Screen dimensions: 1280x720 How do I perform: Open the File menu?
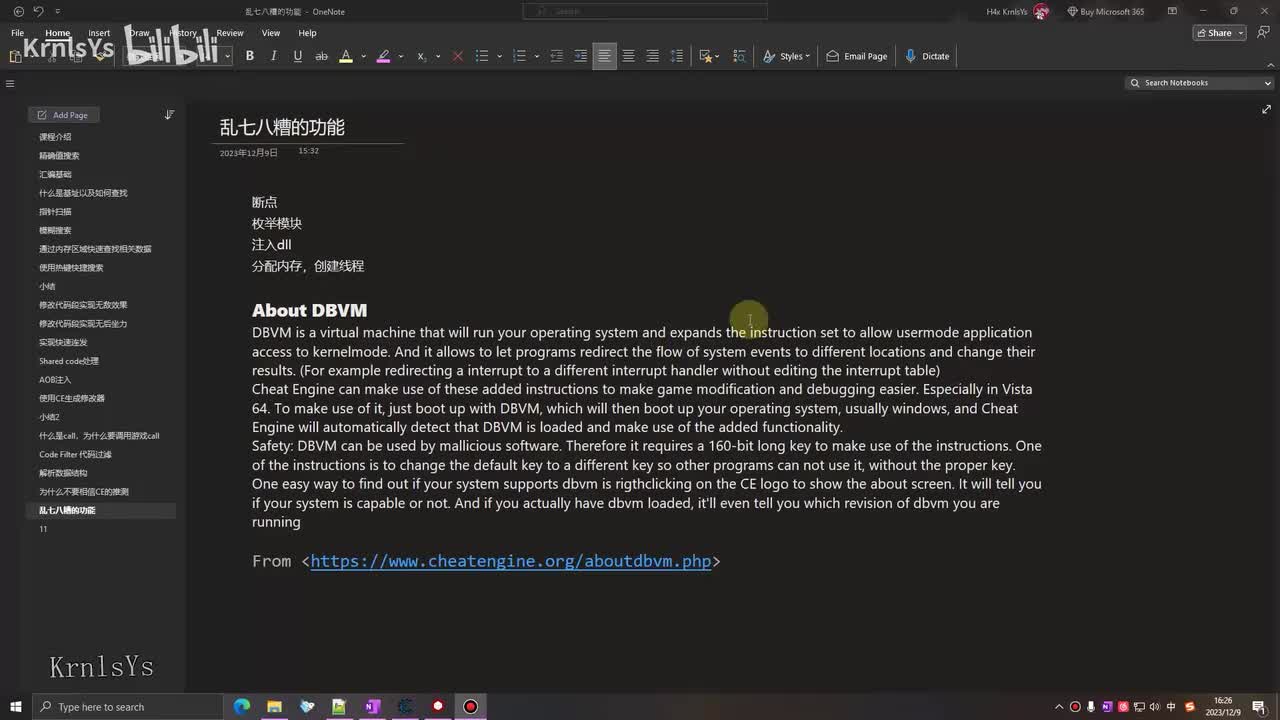coord(18,33)
